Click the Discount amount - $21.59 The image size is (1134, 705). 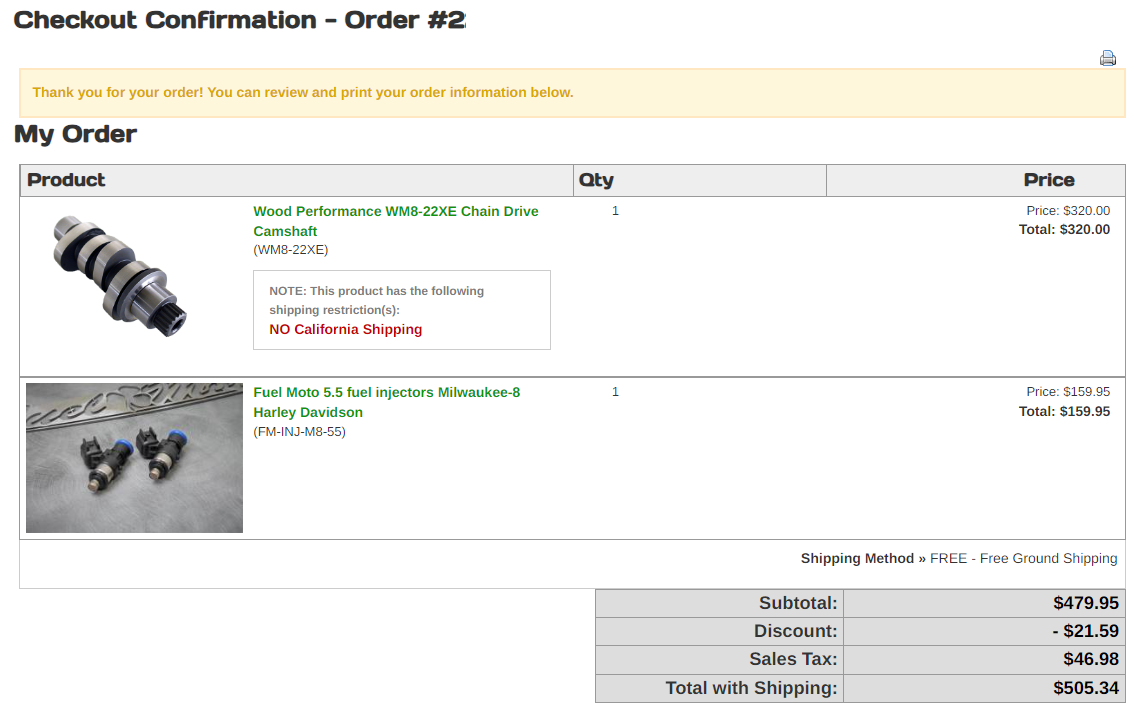pyautogui.click(x=1085, y=631)
